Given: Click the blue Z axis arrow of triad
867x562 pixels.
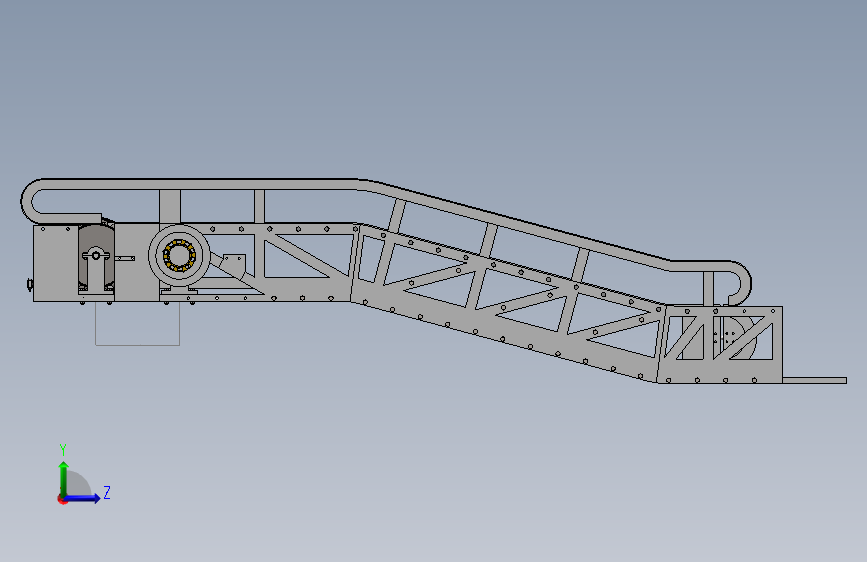Looking at the screenshot, I should [83, 498].
